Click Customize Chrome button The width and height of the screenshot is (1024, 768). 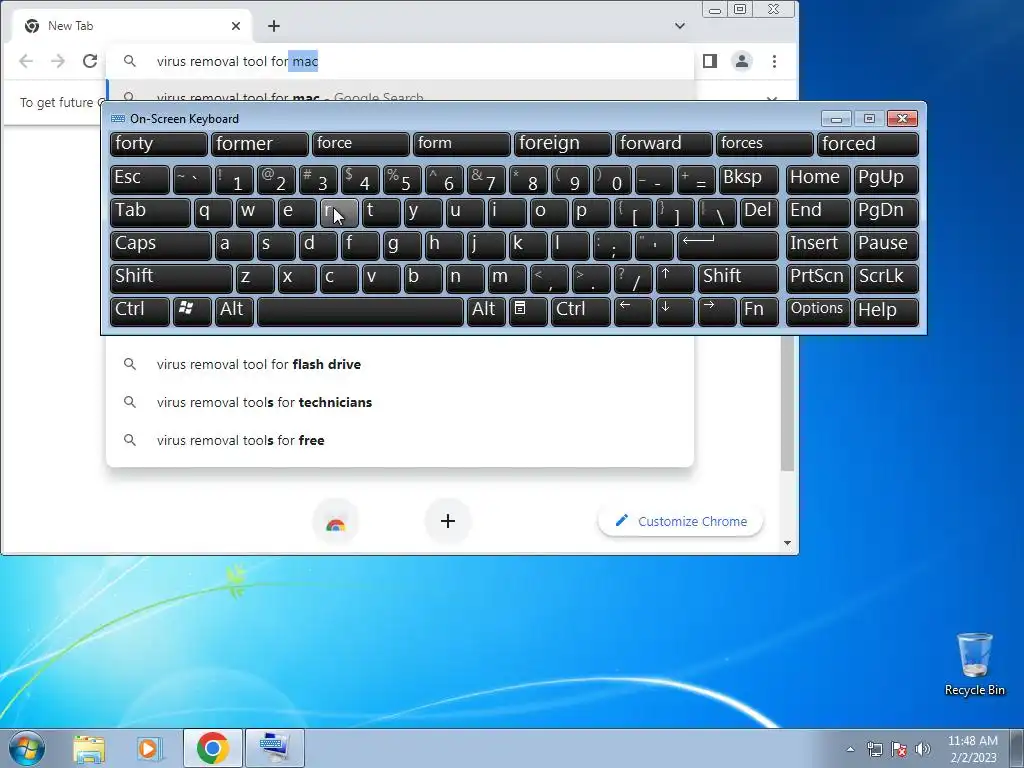(680, 521)
